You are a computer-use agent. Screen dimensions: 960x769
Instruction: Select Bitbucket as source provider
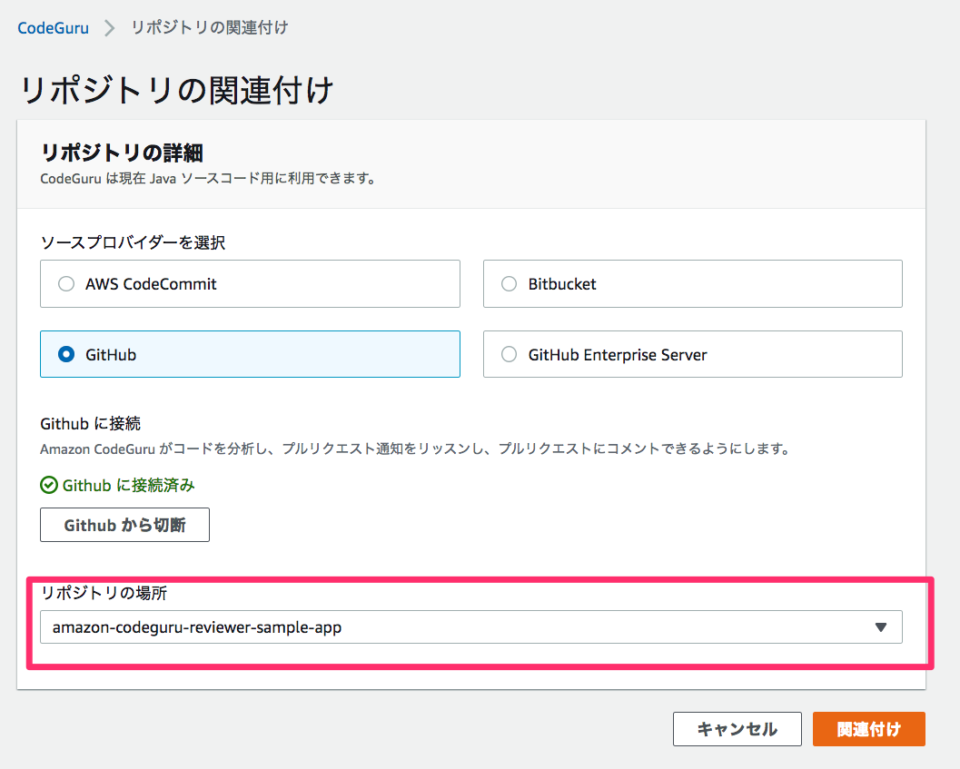[x=692, y=283]
